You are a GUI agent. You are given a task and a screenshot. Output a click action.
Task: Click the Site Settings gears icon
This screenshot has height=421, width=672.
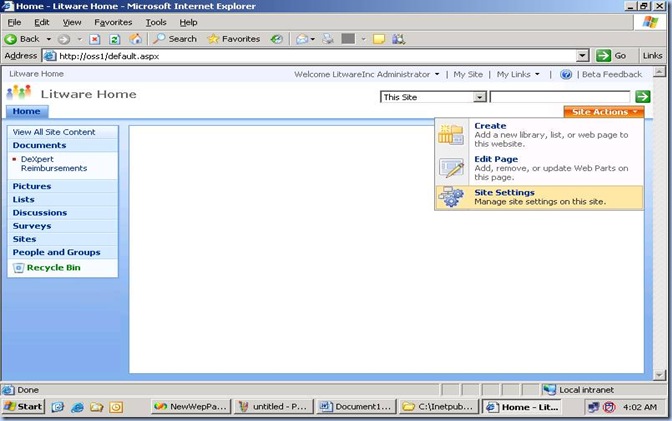(451, 197)
